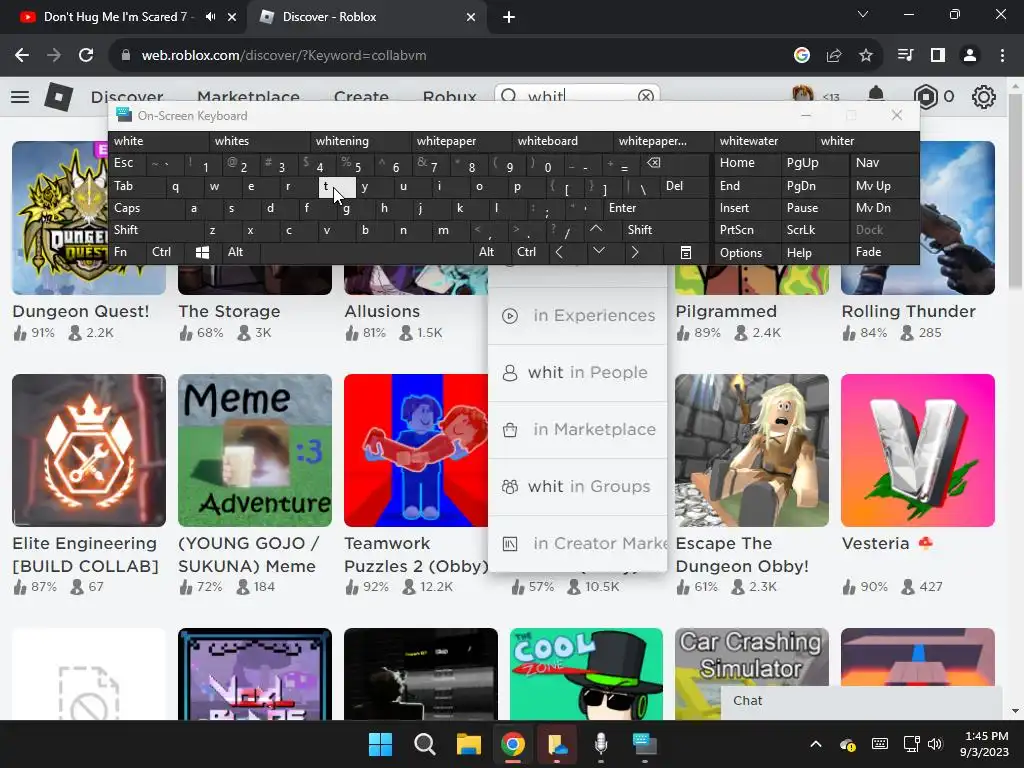
Task: Open the Roblox Chat panel
Action: pyautogui.click(x=861, y=701)
